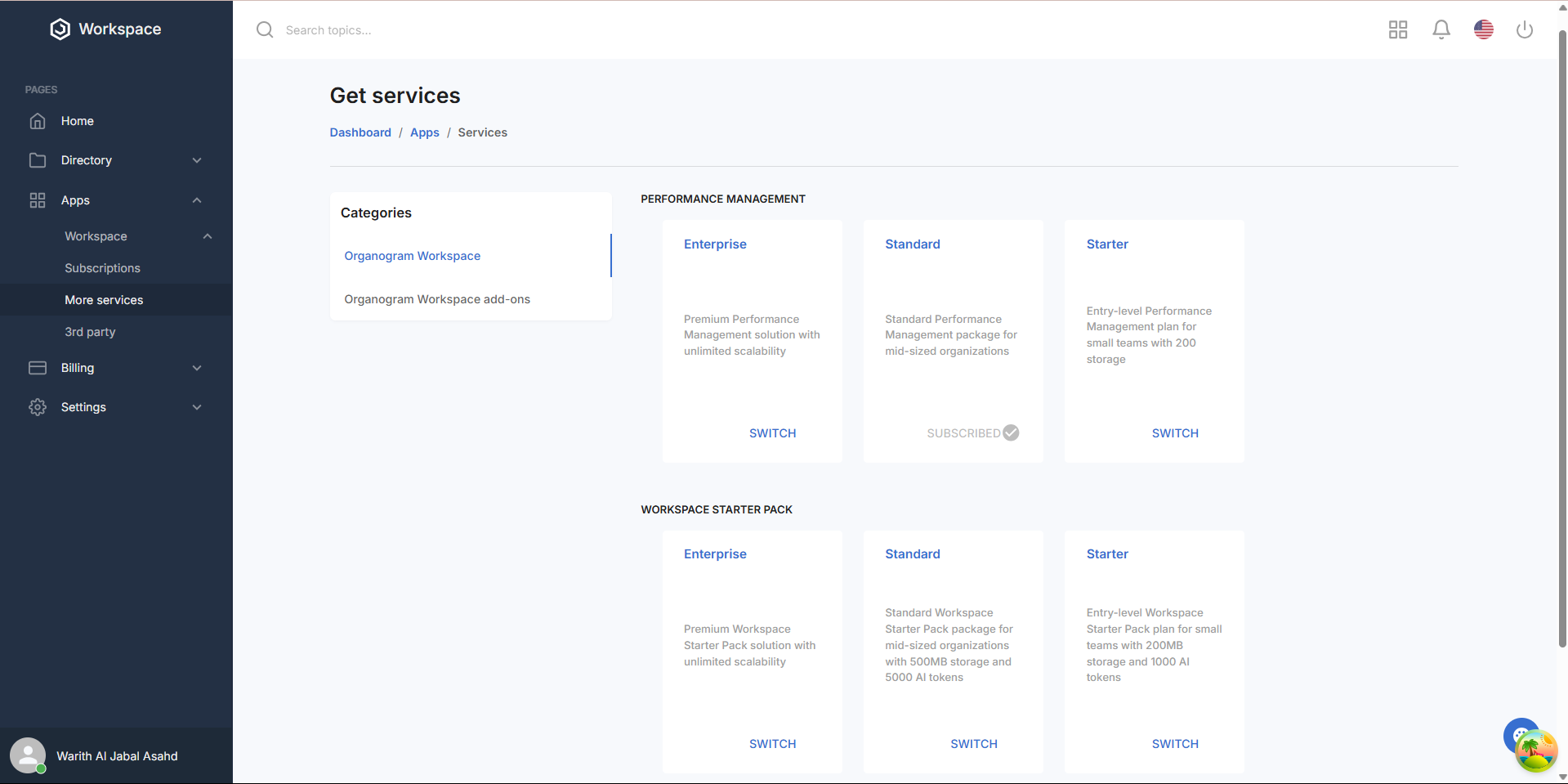
Task: Click the page vertical scrollbar
Action: [x=1561, y=327]
